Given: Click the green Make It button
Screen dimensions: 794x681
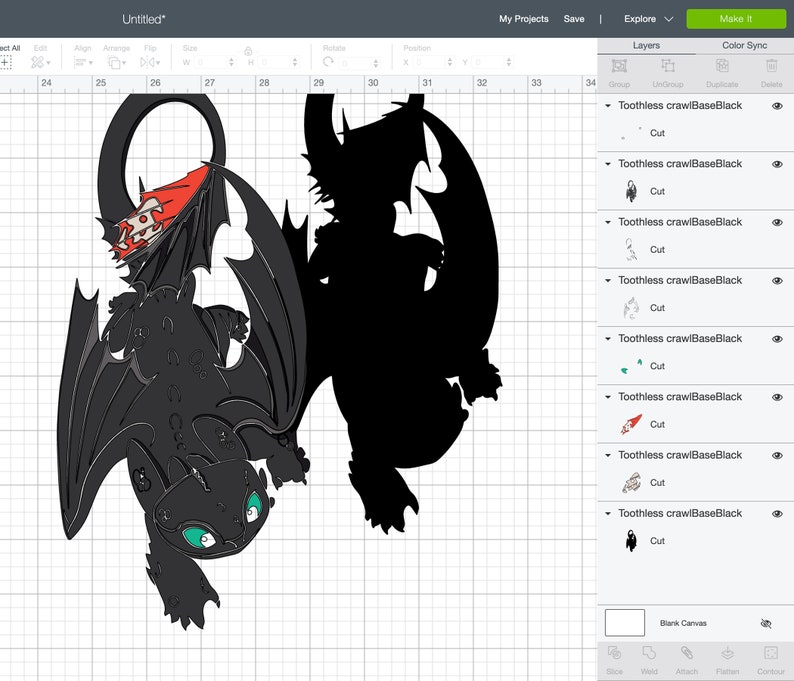Looking at the screenshot, I should (x=736, y=19).
